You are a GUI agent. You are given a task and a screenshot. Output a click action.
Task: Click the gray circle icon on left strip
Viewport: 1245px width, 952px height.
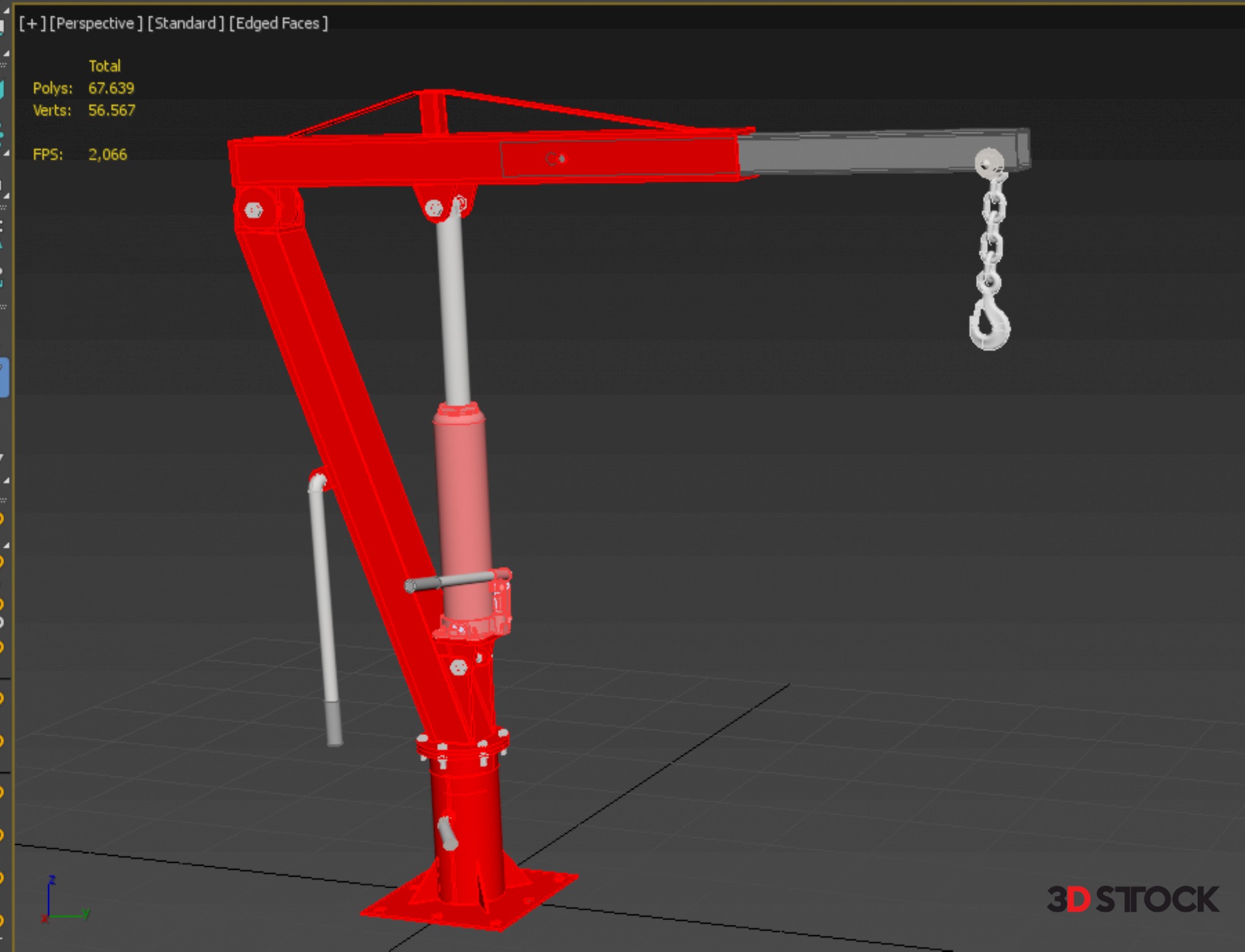[2, 623]
